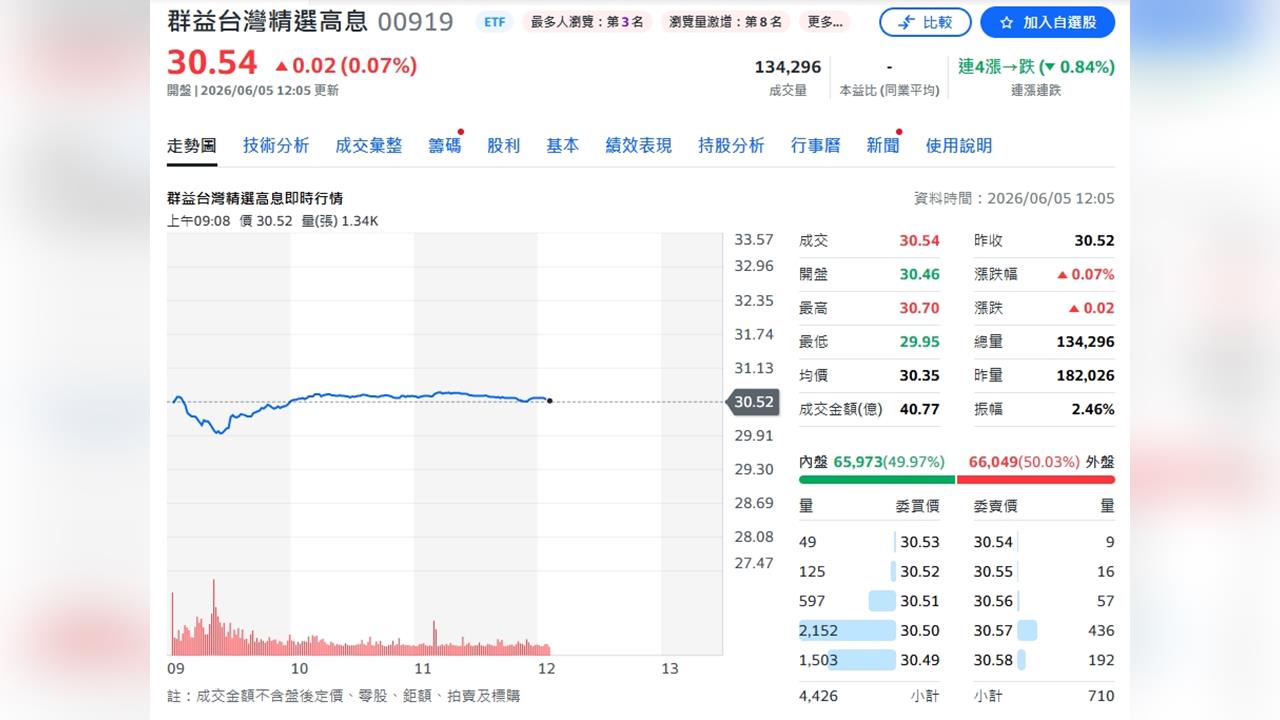Viewport: 1280px width, 720px height.
Task: Open the 成交彙整 tab
Action: tap(369, 146)
